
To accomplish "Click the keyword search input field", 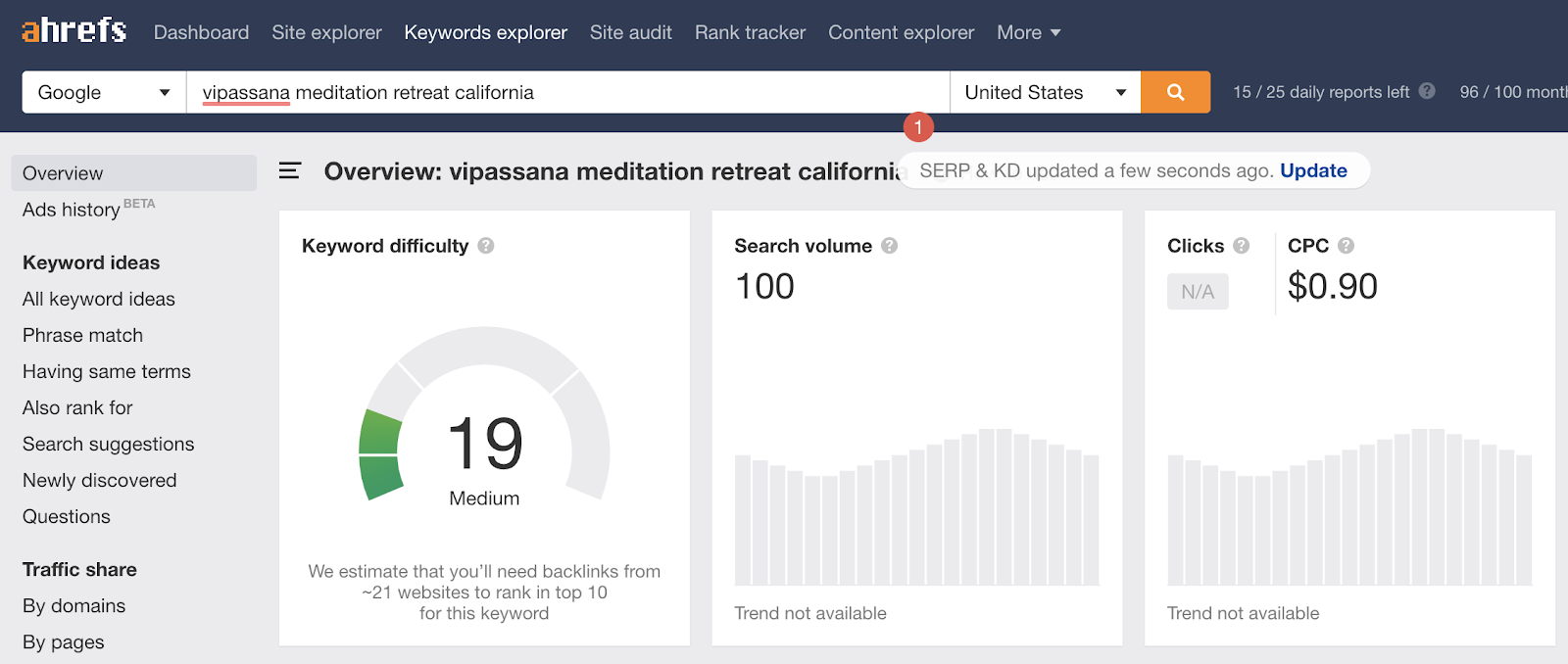I will click(x=567, y=92).
